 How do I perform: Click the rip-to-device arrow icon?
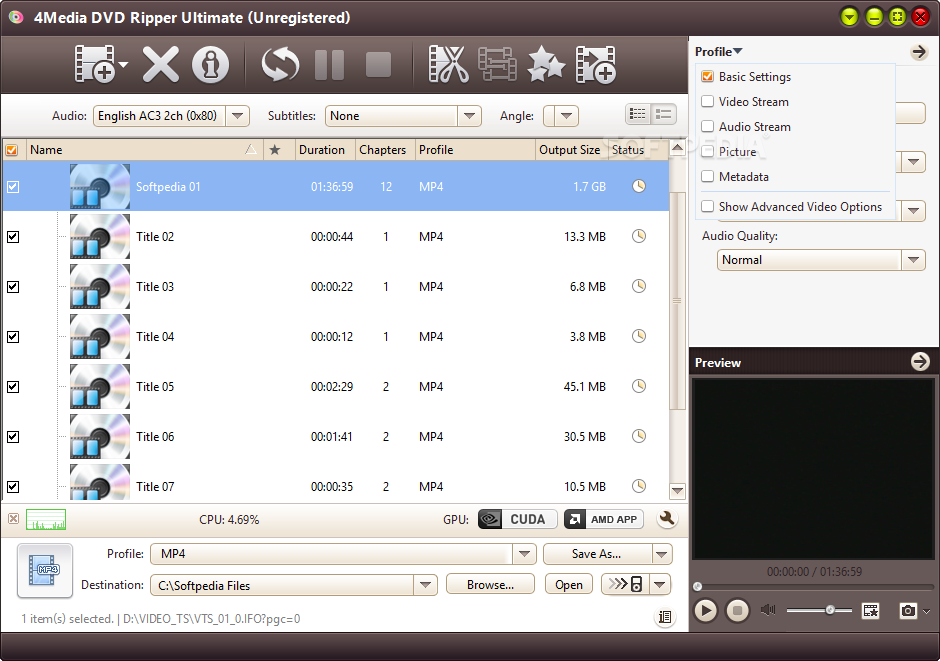(x=626, y=584)
